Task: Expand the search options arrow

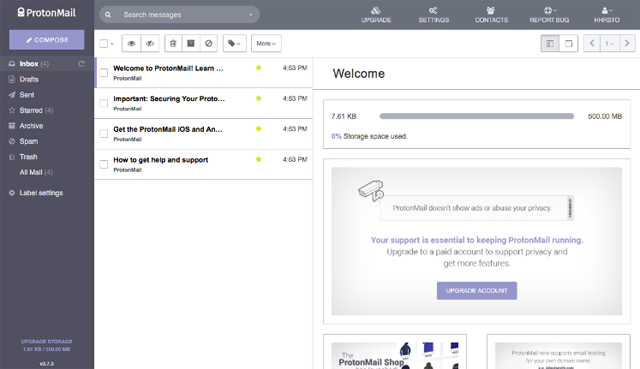Action: coord(251,15)
